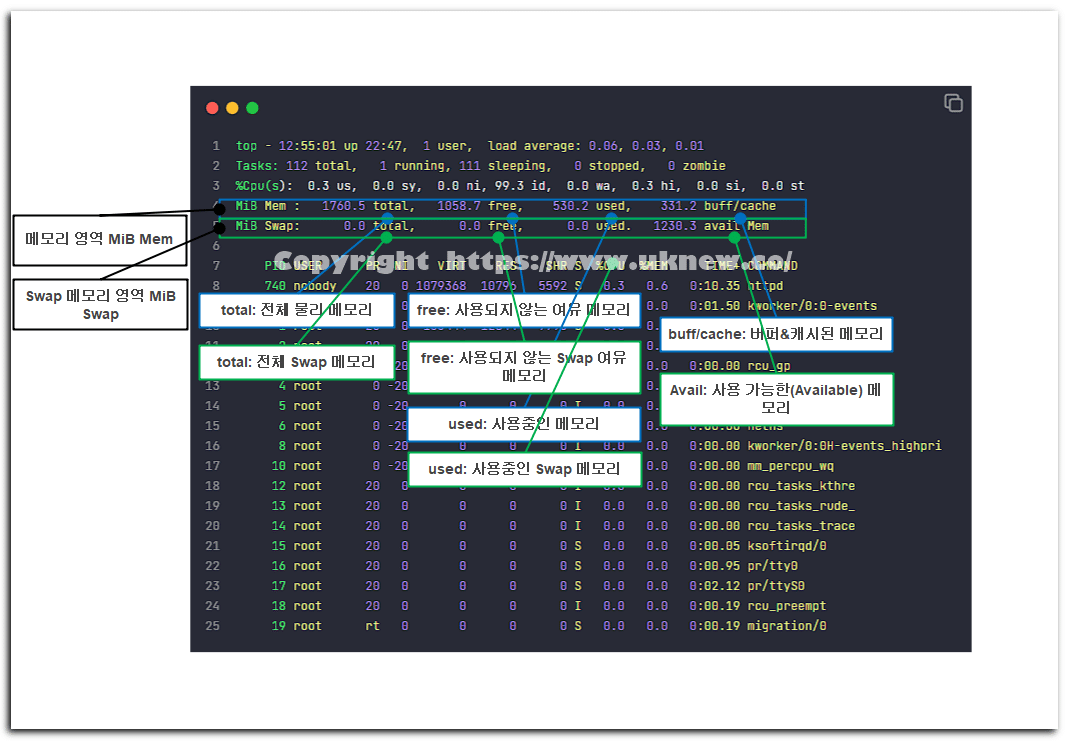
Task: Select the 'rcu_tasks_rude_' command
Action: [x=801, y=506]
